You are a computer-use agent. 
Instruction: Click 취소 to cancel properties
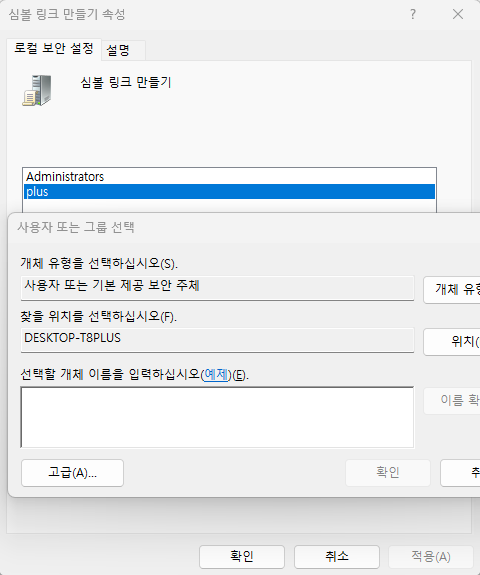click(x=337, y=557)
